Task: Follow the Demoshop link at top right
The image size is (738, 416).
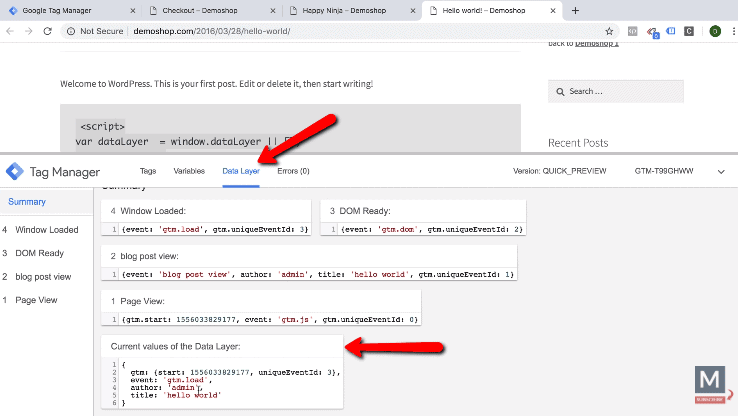Action: pos(597,44)
